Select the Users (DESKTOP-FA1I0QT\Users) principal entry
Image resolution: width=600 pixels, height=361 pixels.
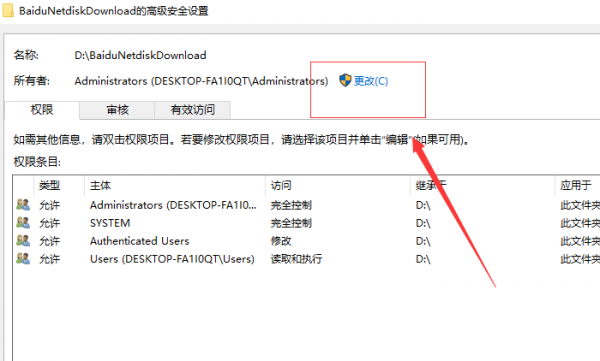click(172, 259)
